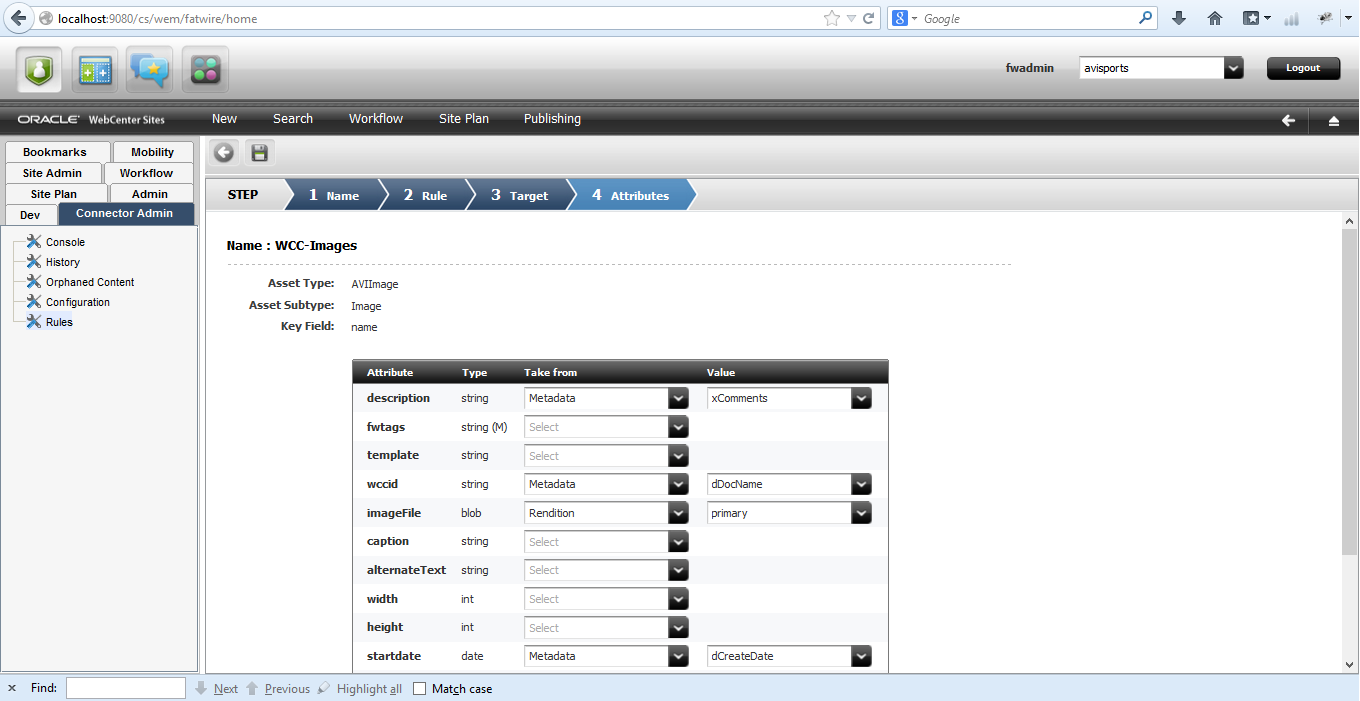Open the Publishing menu

[x=552, y=119]
